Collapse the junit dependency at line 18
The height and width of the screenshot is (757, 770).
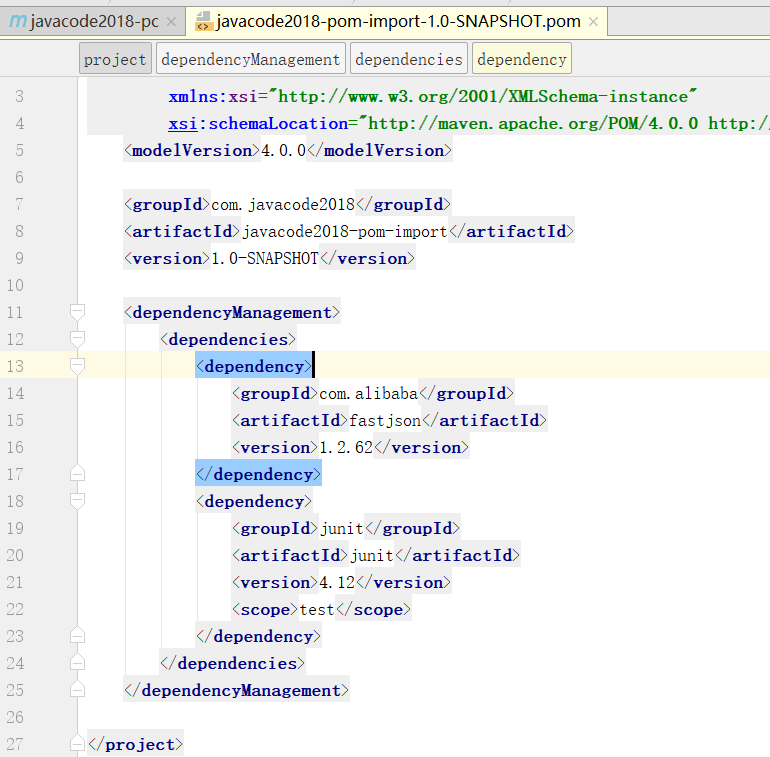point(78,501)
